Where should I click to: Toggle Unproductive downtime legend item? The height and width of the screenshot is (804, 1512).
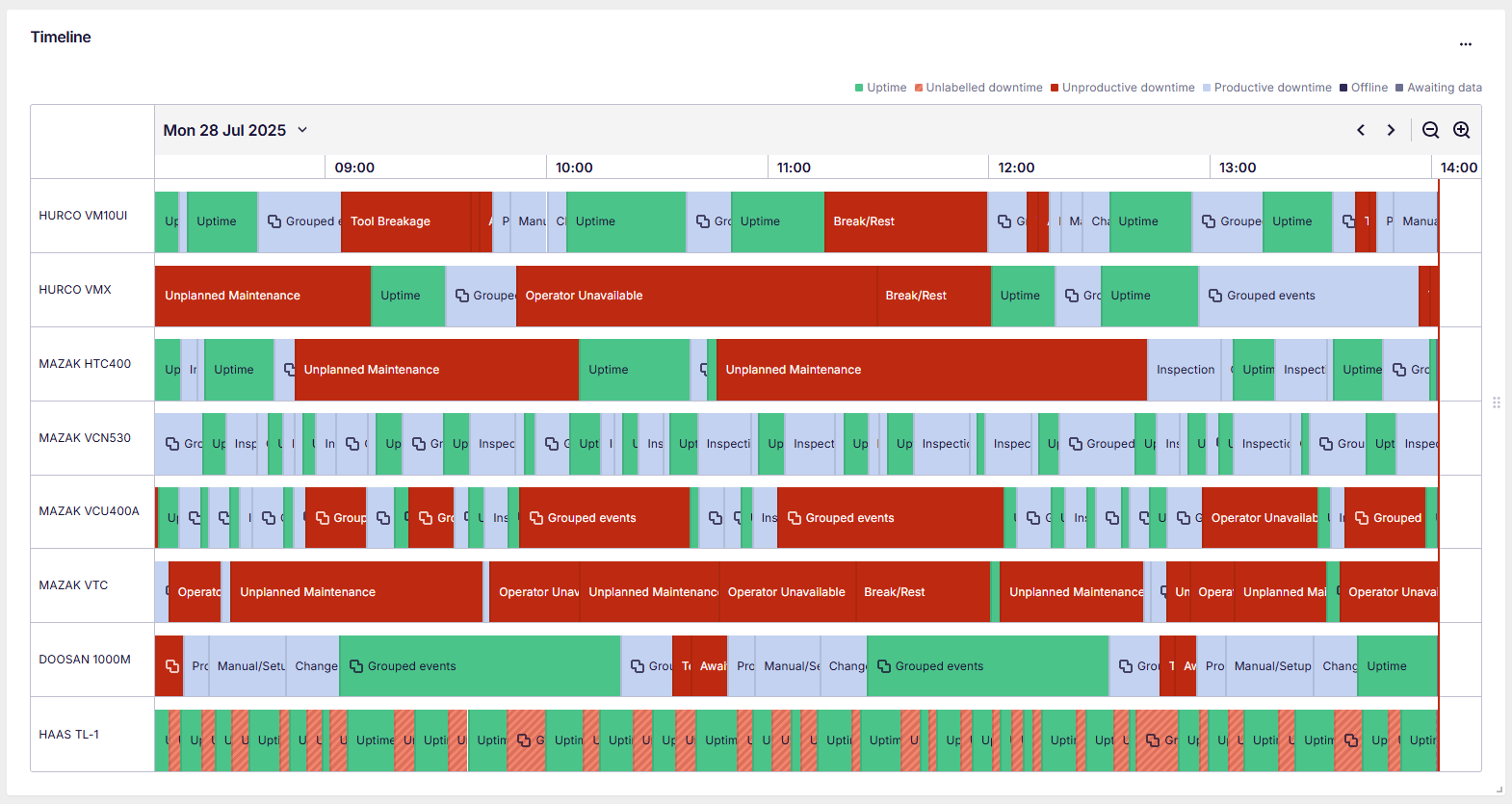pyautogui.click(x=1122, y=88)
